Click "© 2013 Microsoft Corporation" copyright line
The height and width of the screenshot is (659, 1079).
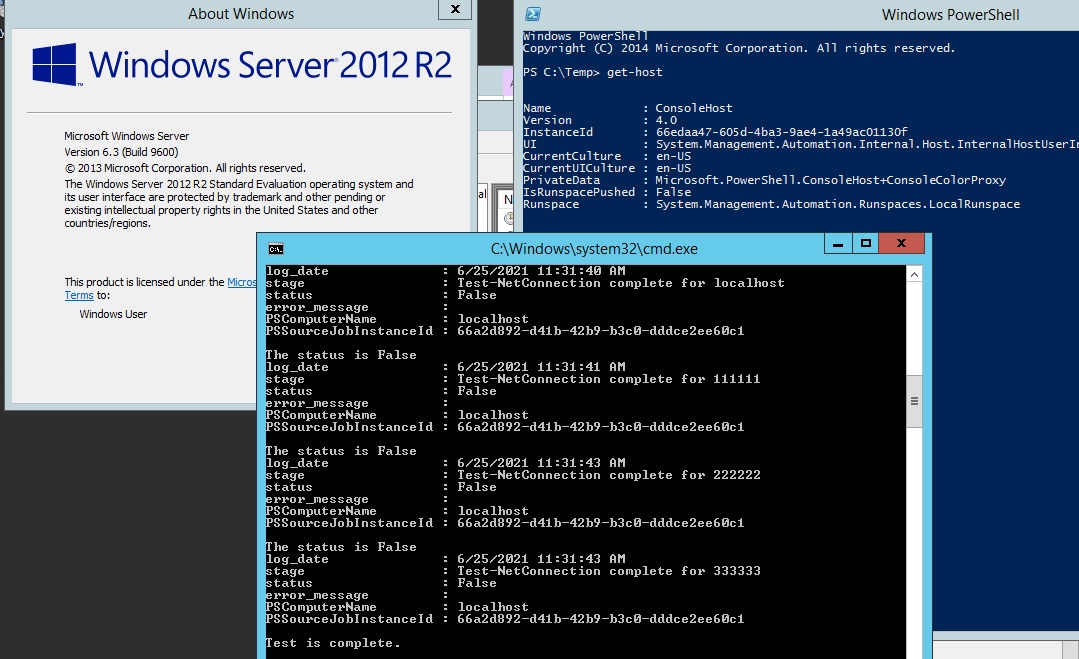(185, 168)
